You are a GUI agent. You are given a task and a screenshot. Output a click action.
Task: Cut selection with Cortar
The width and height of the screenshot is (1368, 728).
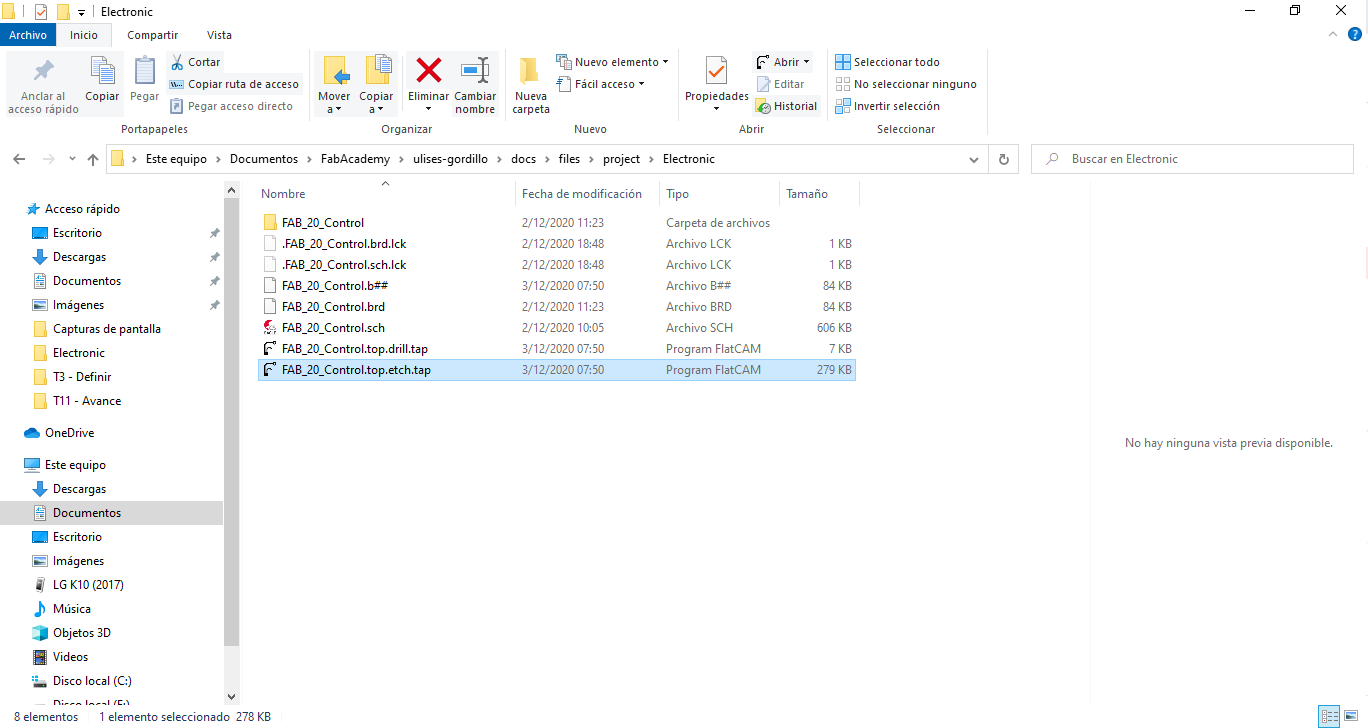pos(196,62)
